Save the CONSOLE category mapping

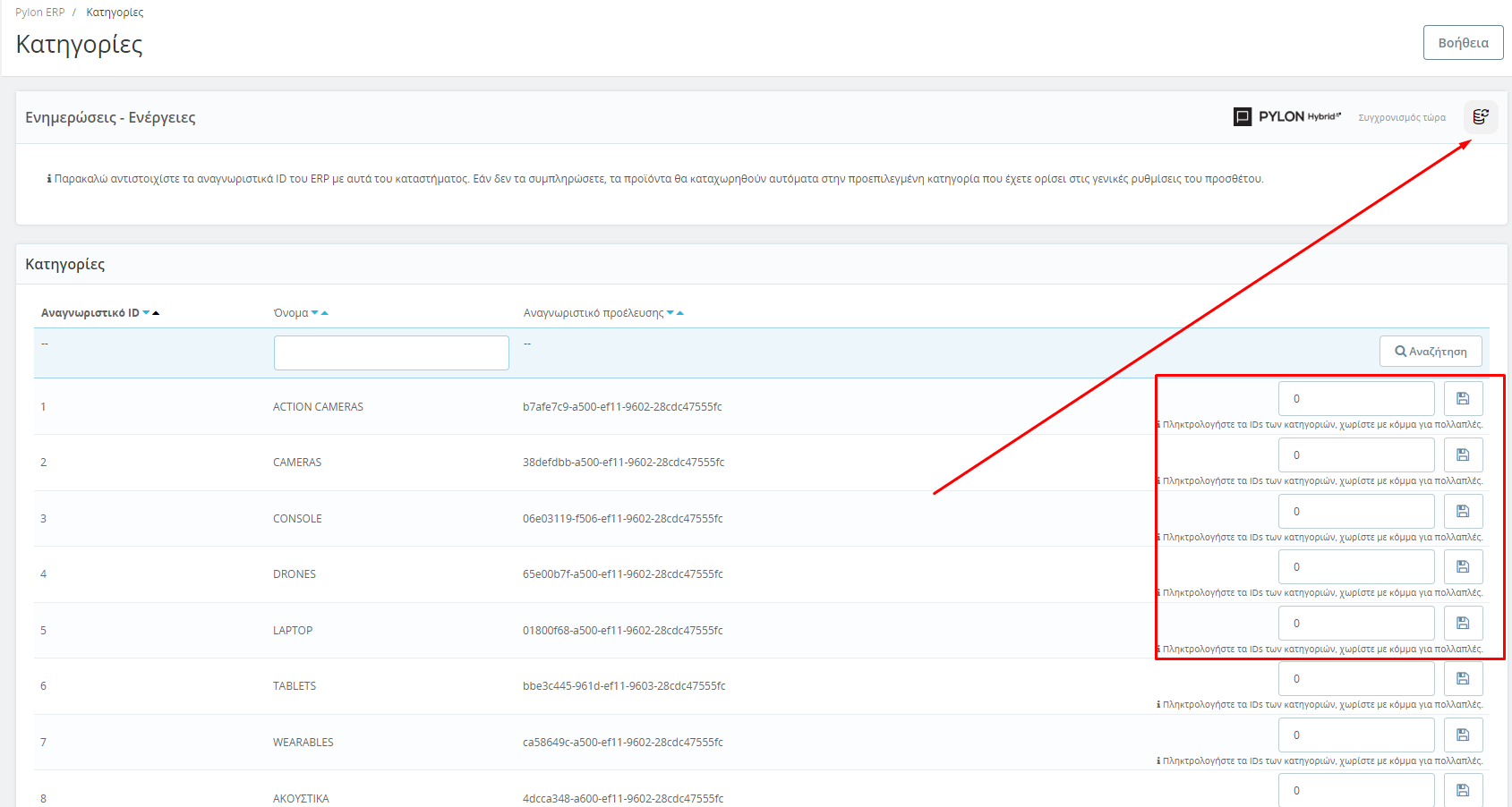[1463, 512]
